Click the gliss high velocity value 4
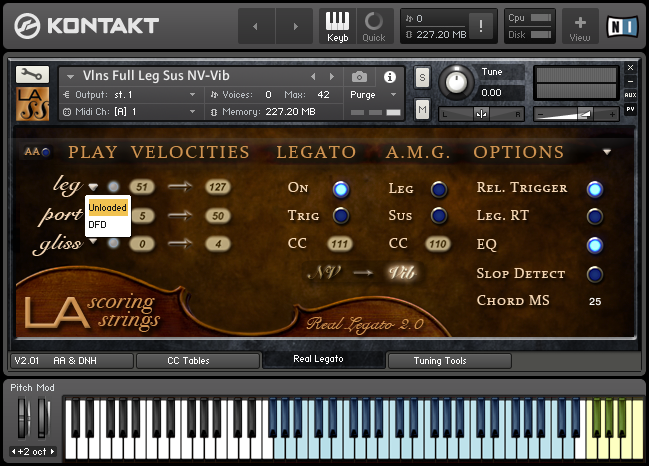Screen dimensions: 649x466 pos(218,244)
